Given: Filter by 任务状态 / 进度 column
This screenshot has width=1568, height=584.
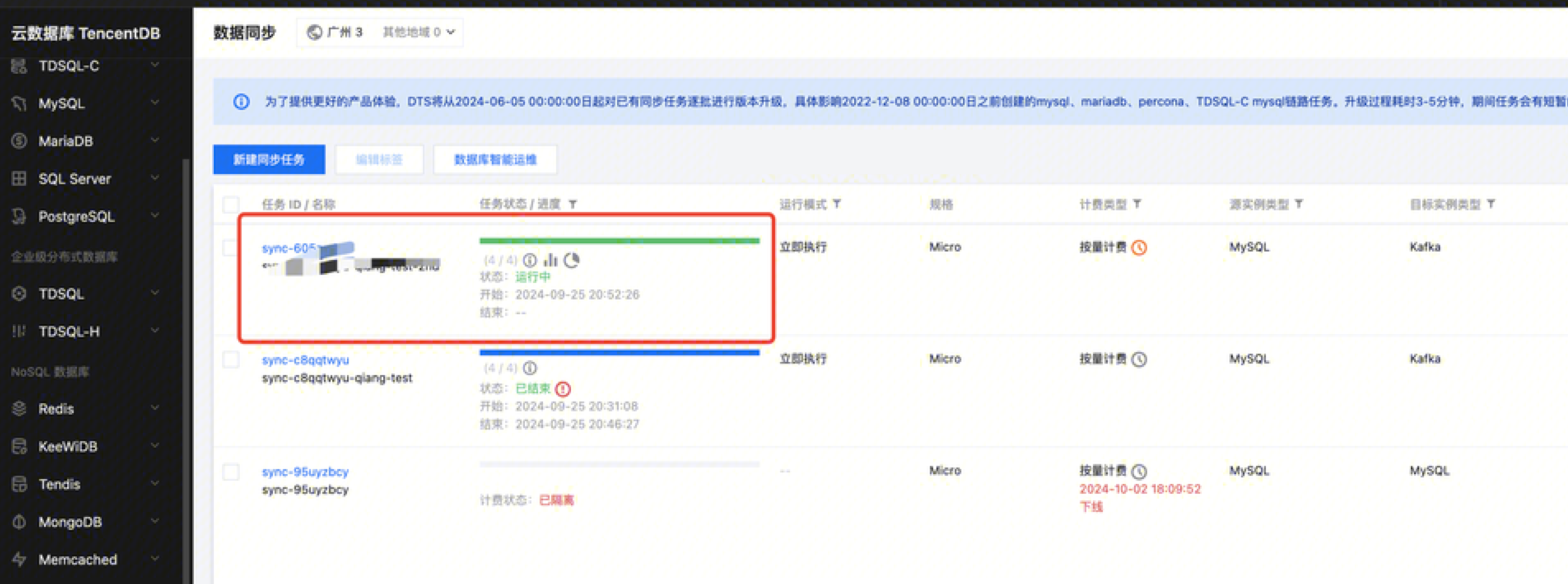Looking at the screenshot, I should pyautogui.click(x=573, y=204).
